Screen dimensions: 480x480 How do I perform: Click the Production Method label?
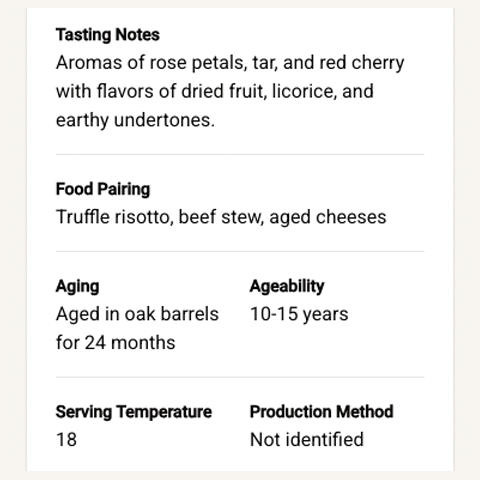(x=322, y=412)
